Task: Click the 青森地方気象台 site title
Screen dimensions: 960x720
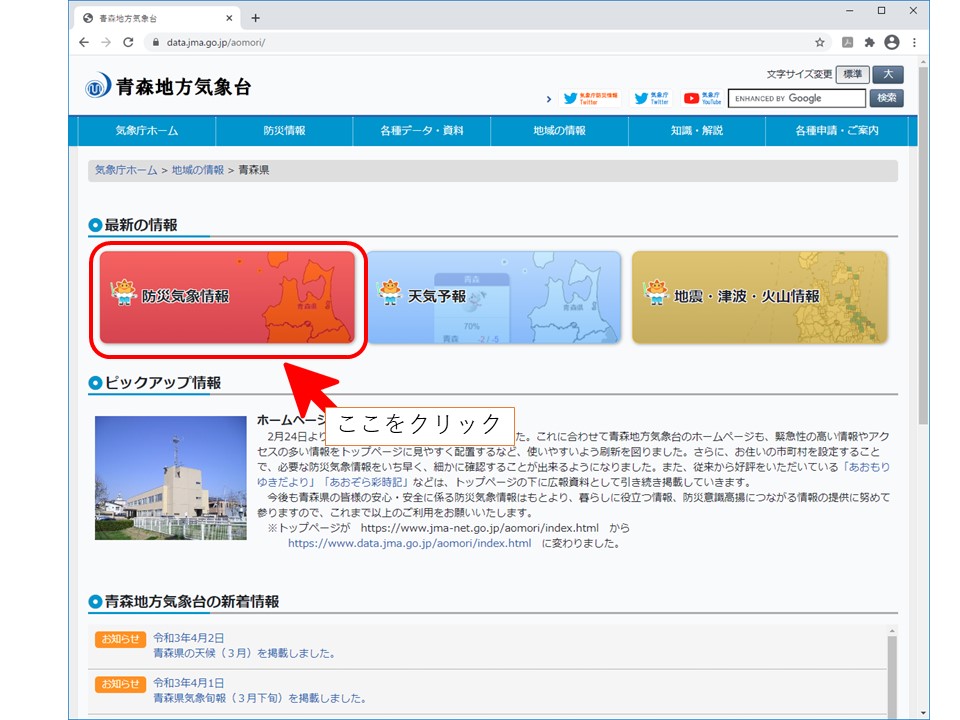Action: [184, 87]
